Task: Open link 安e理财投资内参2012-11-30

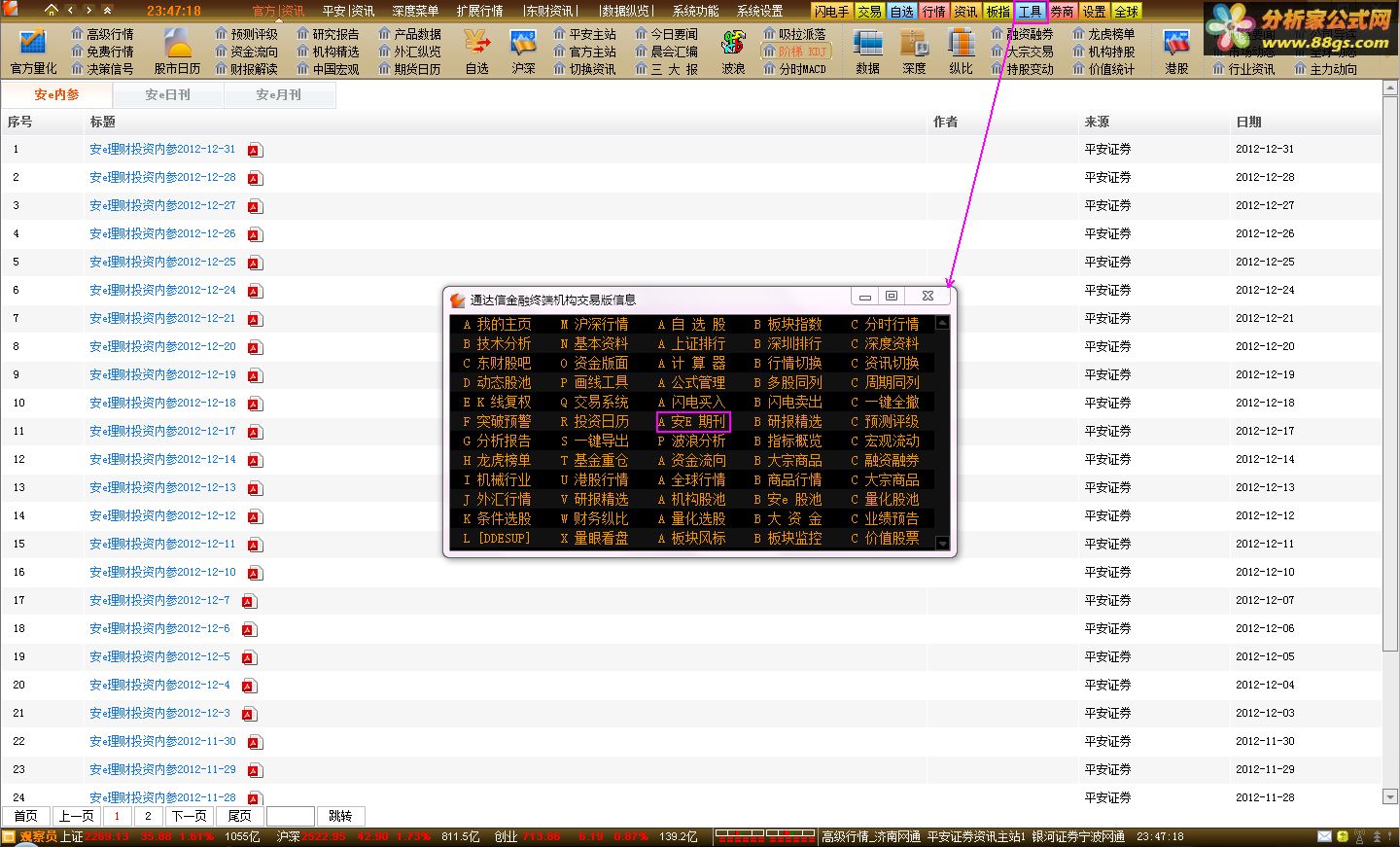Action: (162, 741)
